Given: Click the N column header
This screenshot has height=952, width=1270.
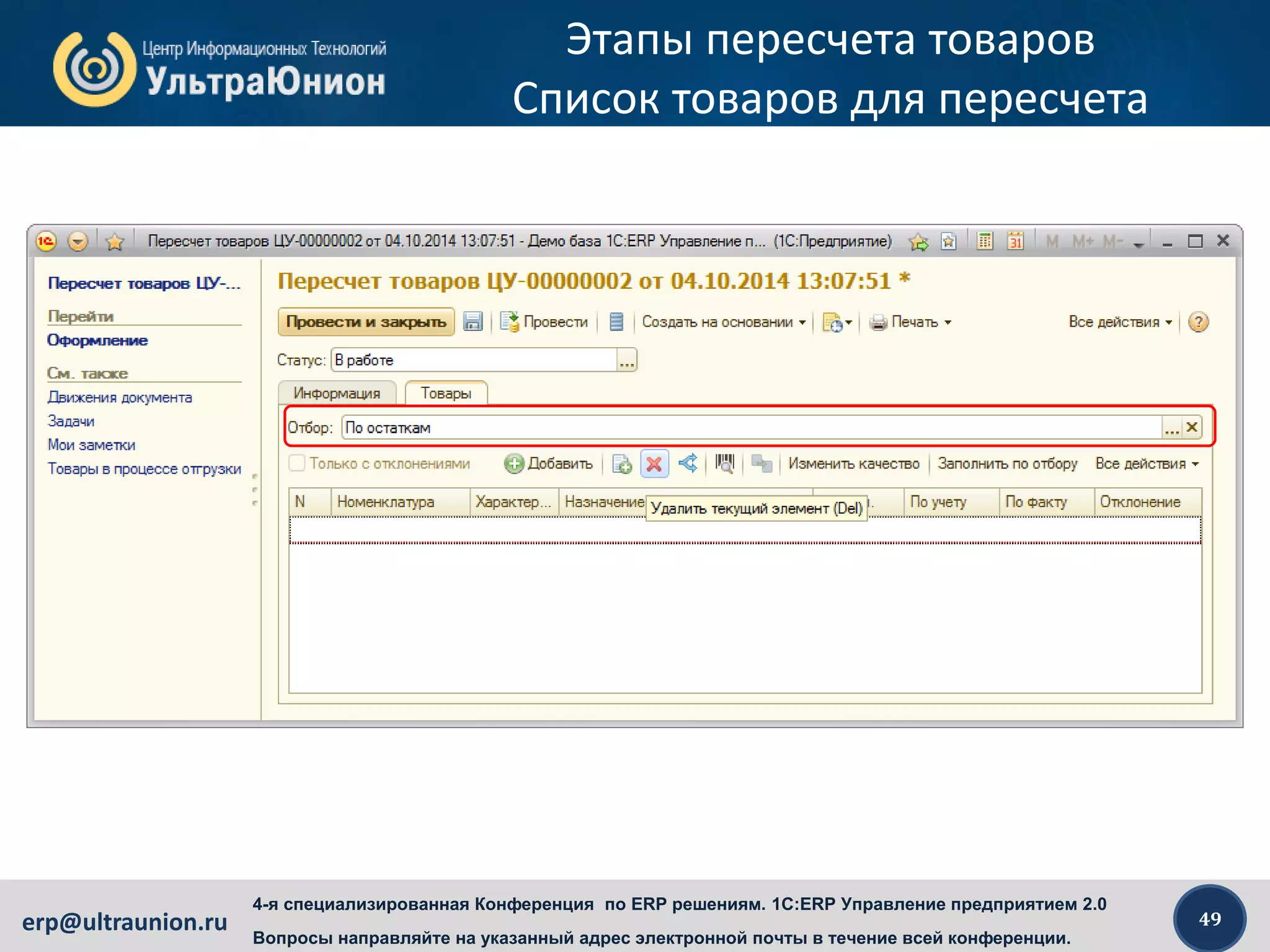Looking at the screenshot, I should click(x=311, y=502).
